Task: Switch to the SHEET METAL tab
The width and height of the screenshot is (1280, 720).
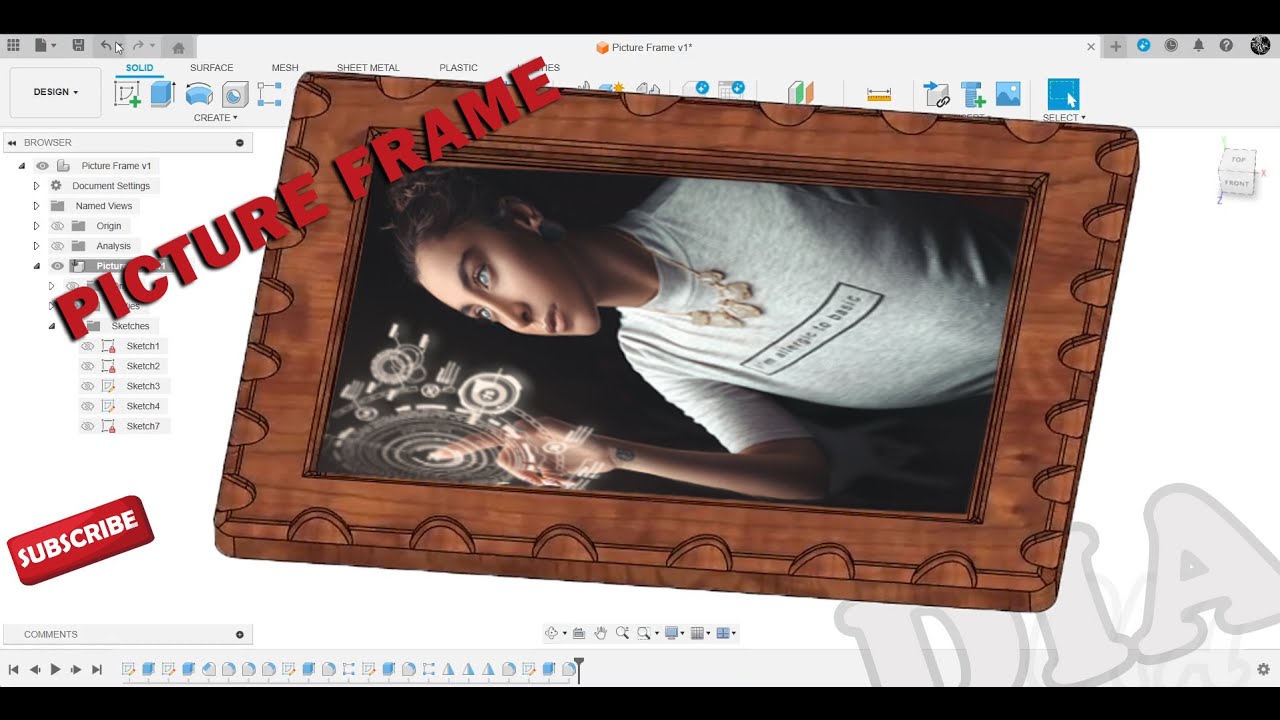Action: (x=368, y=68)
